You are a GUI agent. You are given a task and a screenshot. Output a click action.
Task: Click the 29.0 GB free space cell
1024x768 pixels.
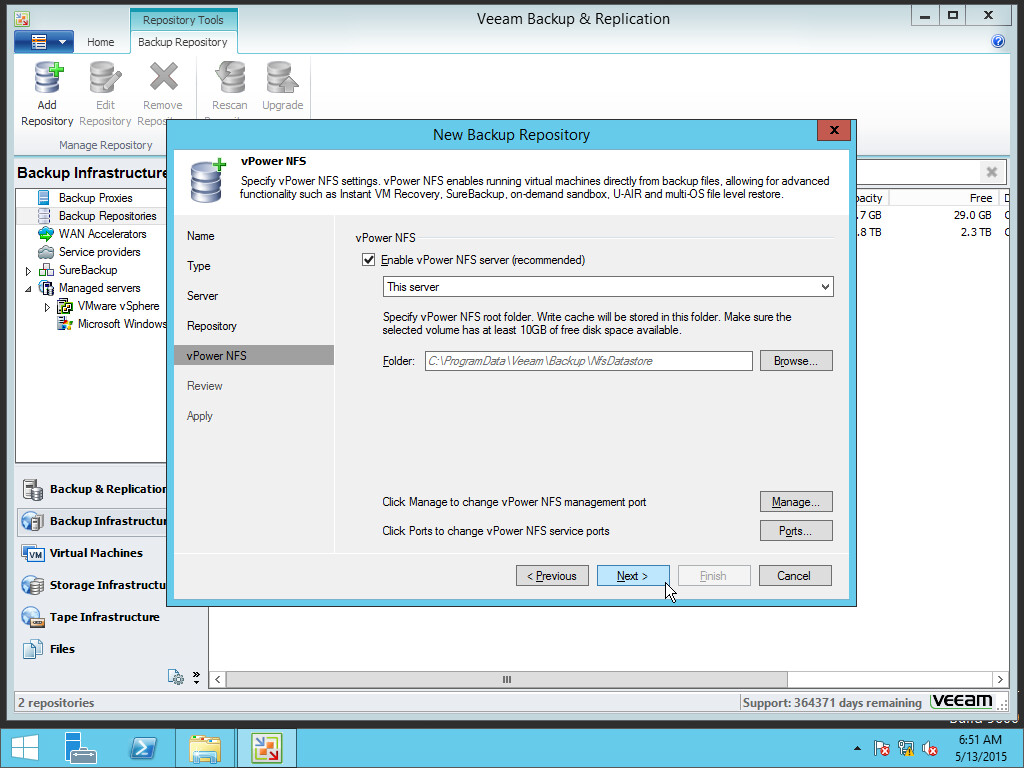pyautogui.click(x=972, y=215)
